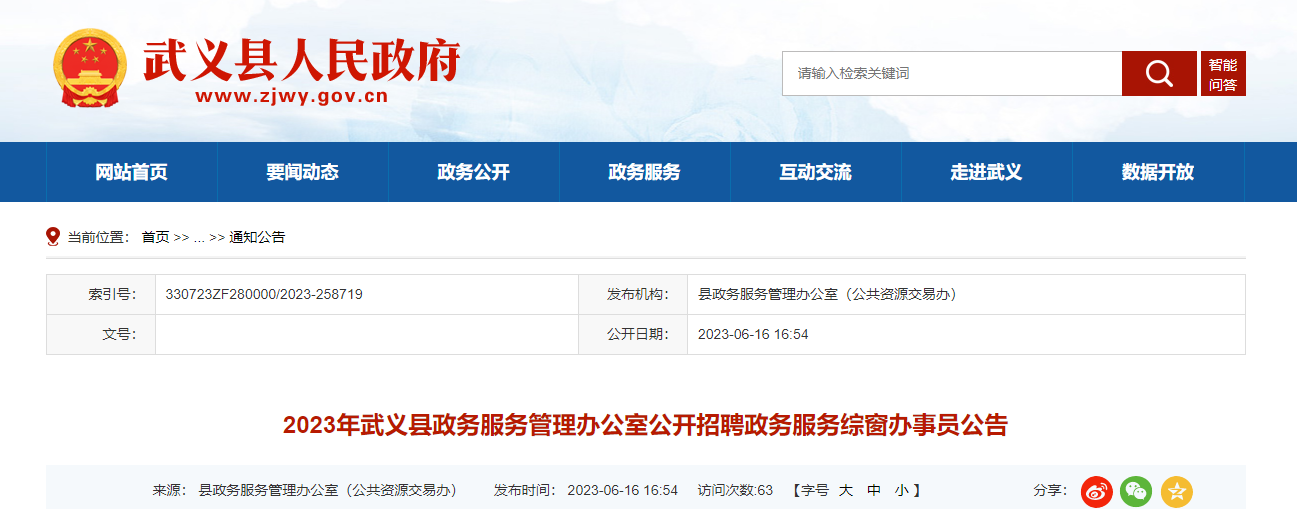Click the 访问次数:63 visit counter

pos(735,490)
